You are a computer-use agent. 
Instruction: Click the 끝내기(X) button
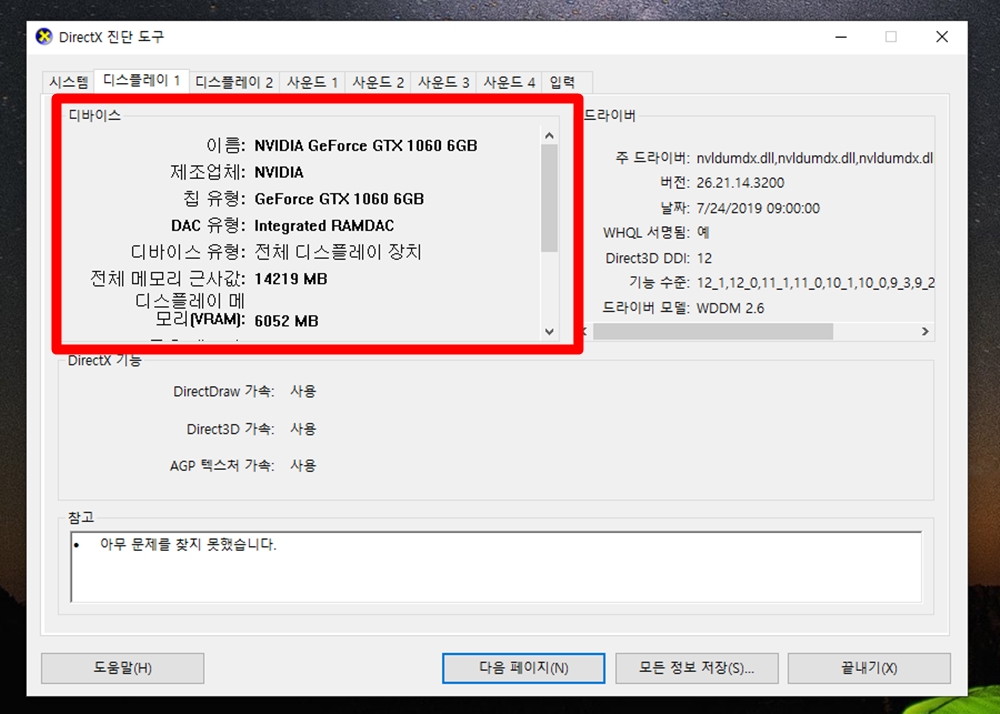(x=869, y=668)
